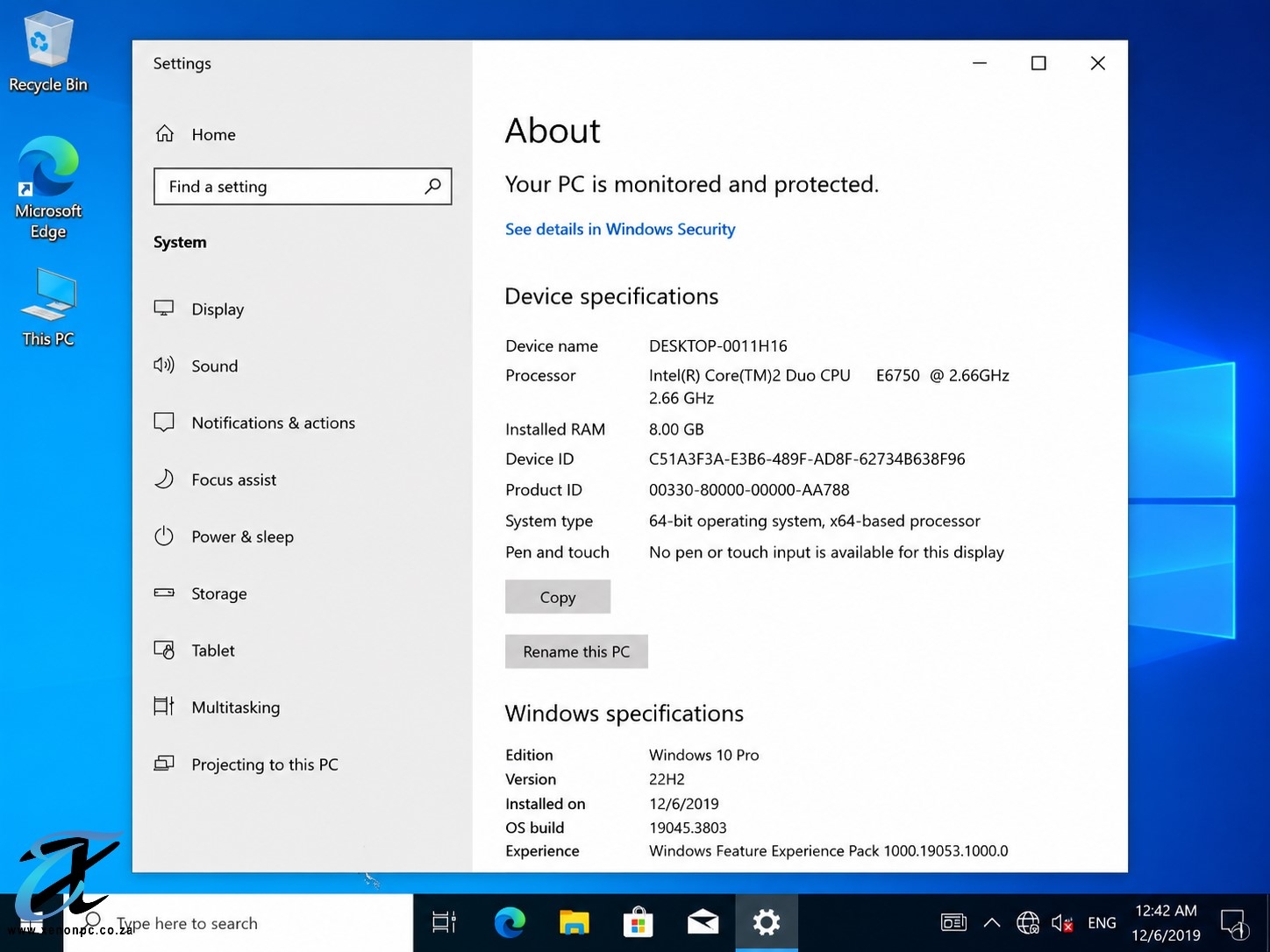Select Edition value Windows 10 Pro
1270x952 pixels.
pos(704,755)
